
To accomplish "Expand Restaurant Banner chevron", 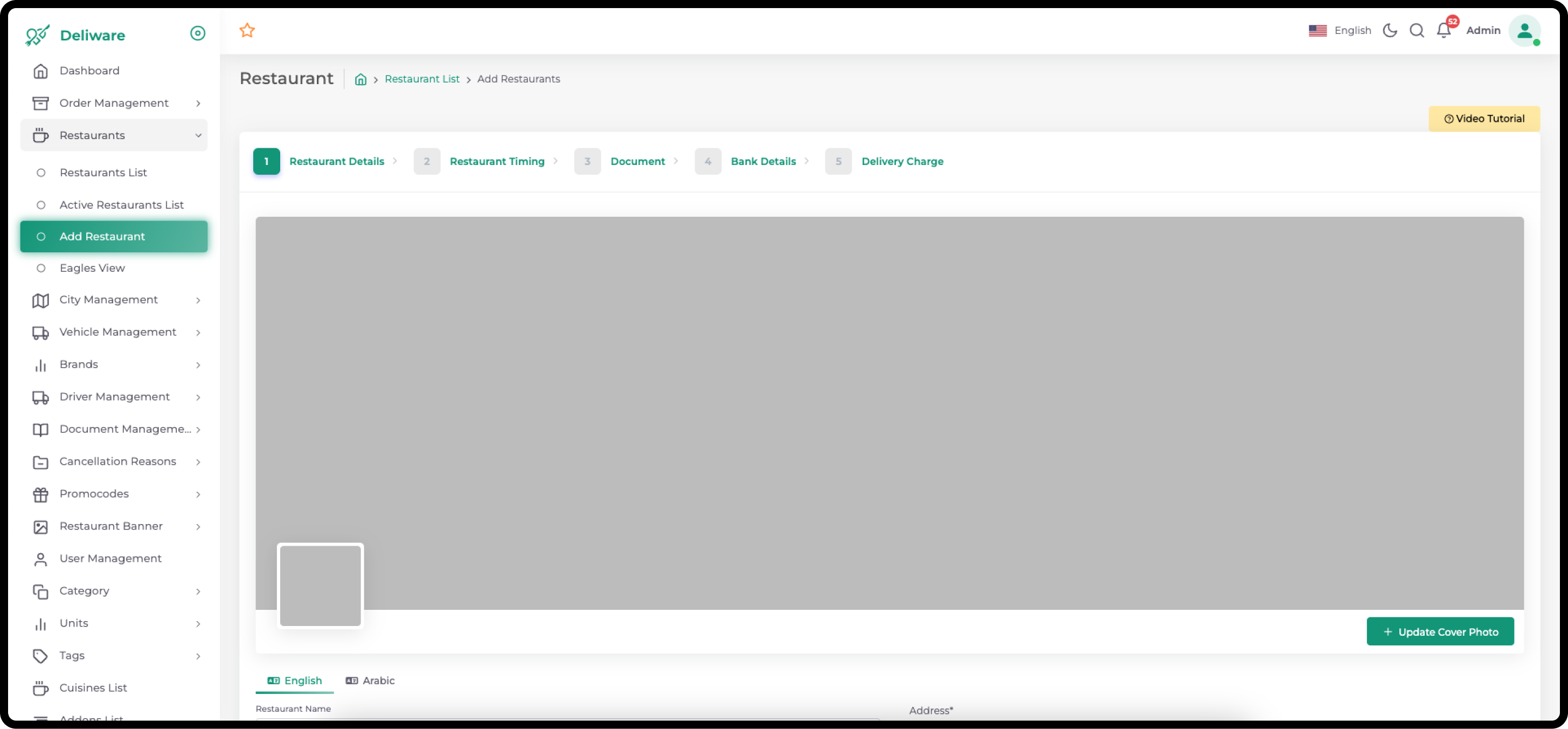I will (x=198, y=526).
